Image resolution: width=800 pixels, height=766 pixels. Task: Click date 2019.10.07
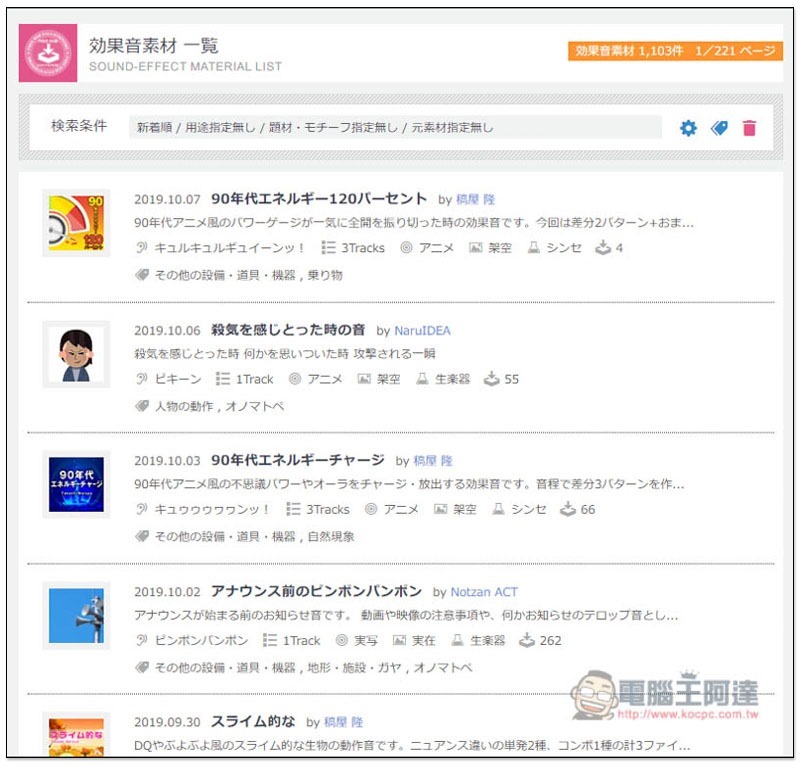pyautogui.click(x=167, y=200)
